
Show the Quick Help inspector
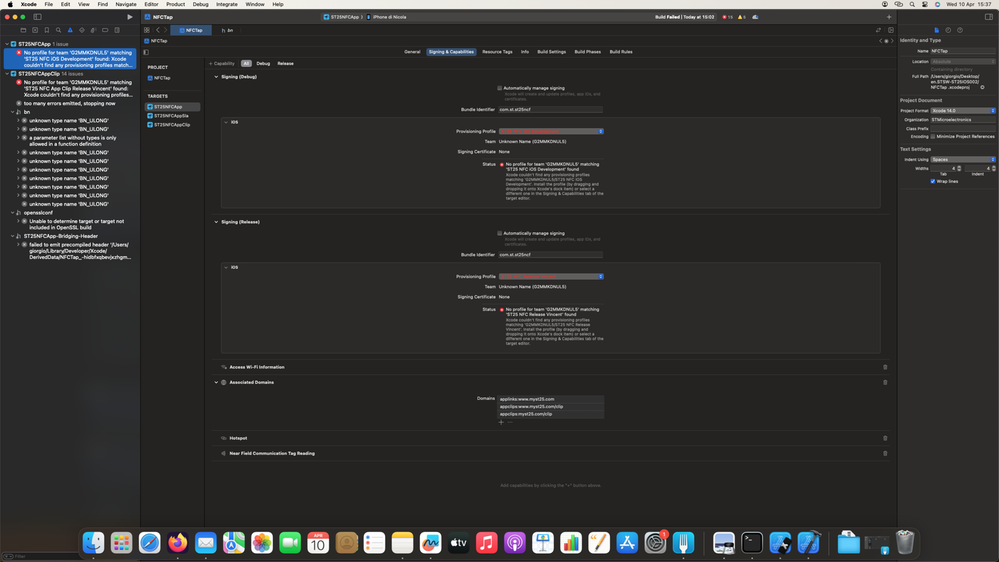(x=959, y=30)
